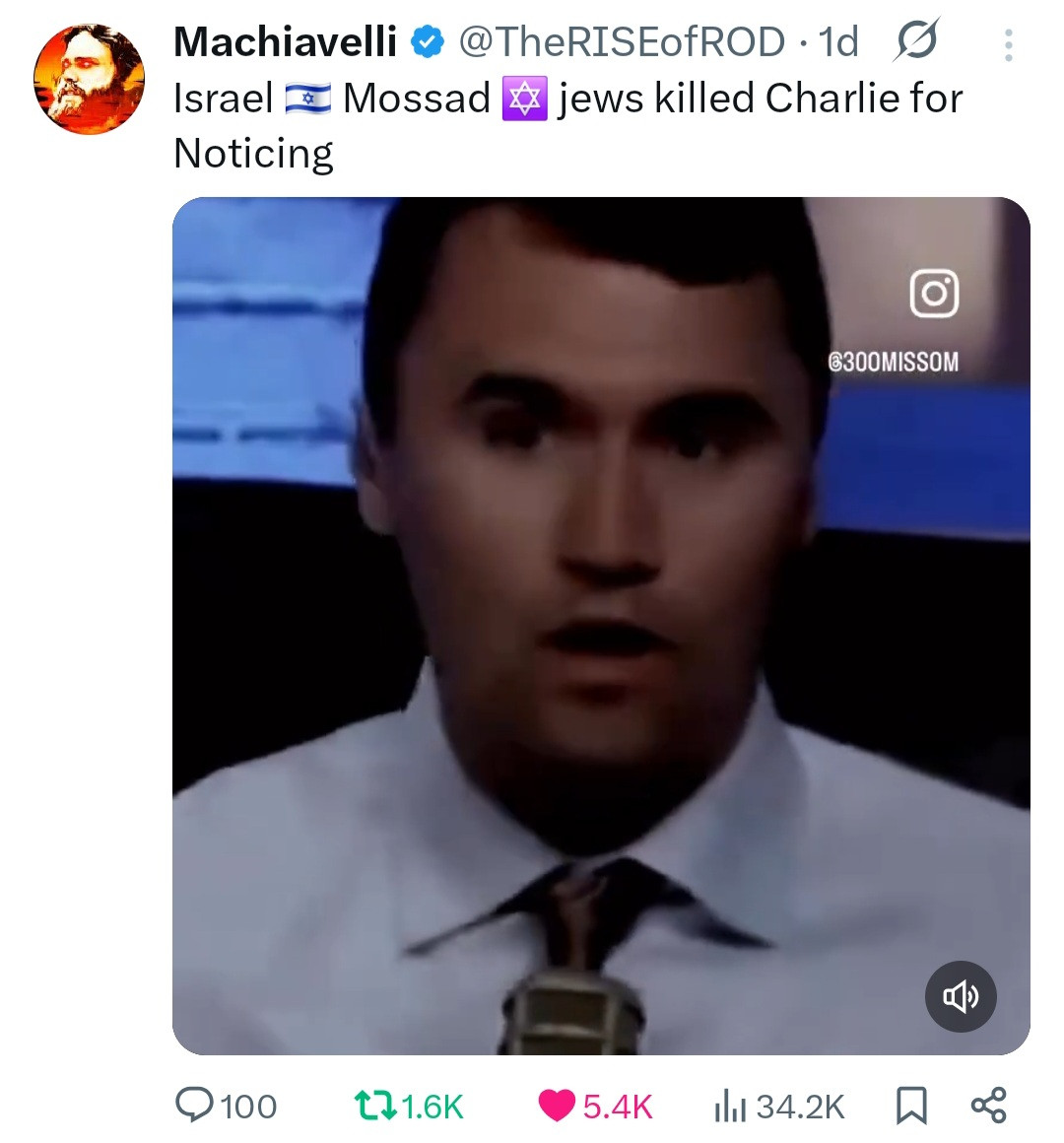The height and width of the screenshot is (1143, 1064).
Task: Open the share post icon
Action: click(988, 1106)
